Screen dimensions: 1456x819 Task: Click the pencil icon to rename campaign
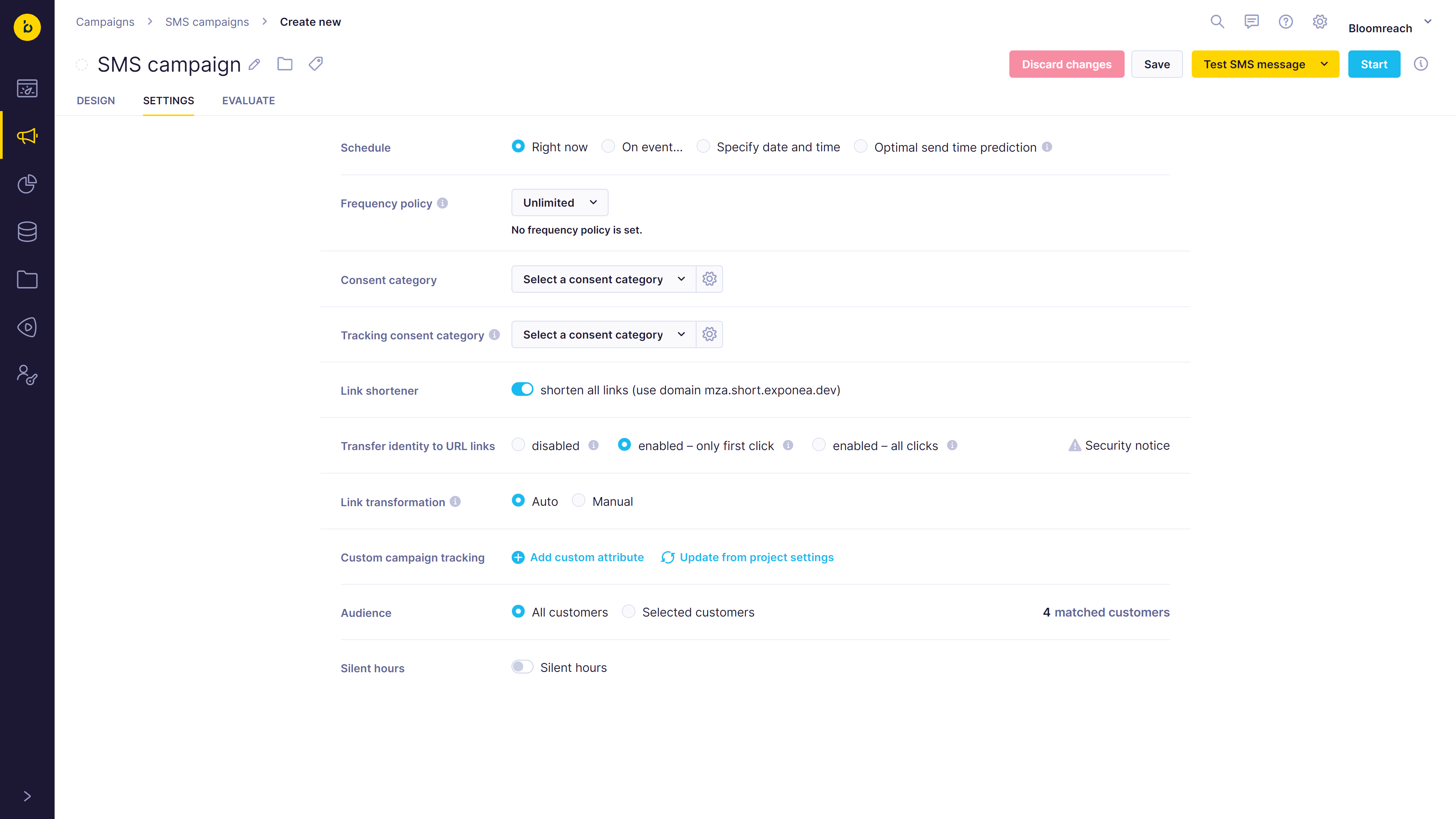(254, 64)
